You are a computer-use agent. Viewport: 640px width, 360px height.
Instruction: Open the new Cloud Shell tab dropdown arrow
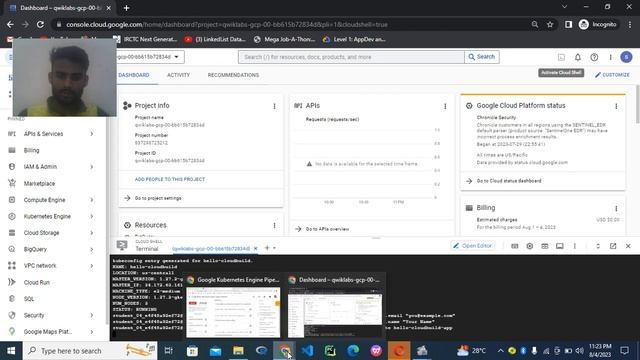275,248
